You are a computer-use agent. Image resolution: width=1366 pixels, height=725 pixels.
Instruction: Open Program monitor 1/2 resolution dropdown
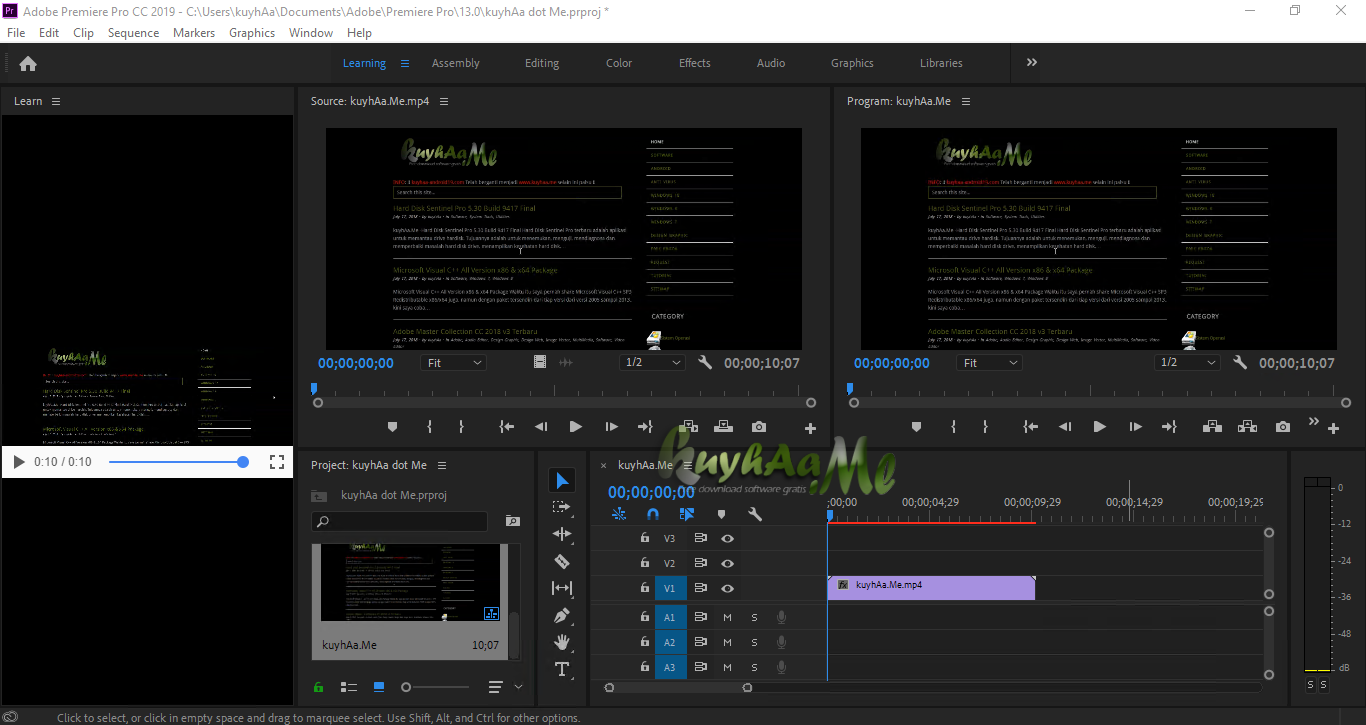click(1187, 363)
